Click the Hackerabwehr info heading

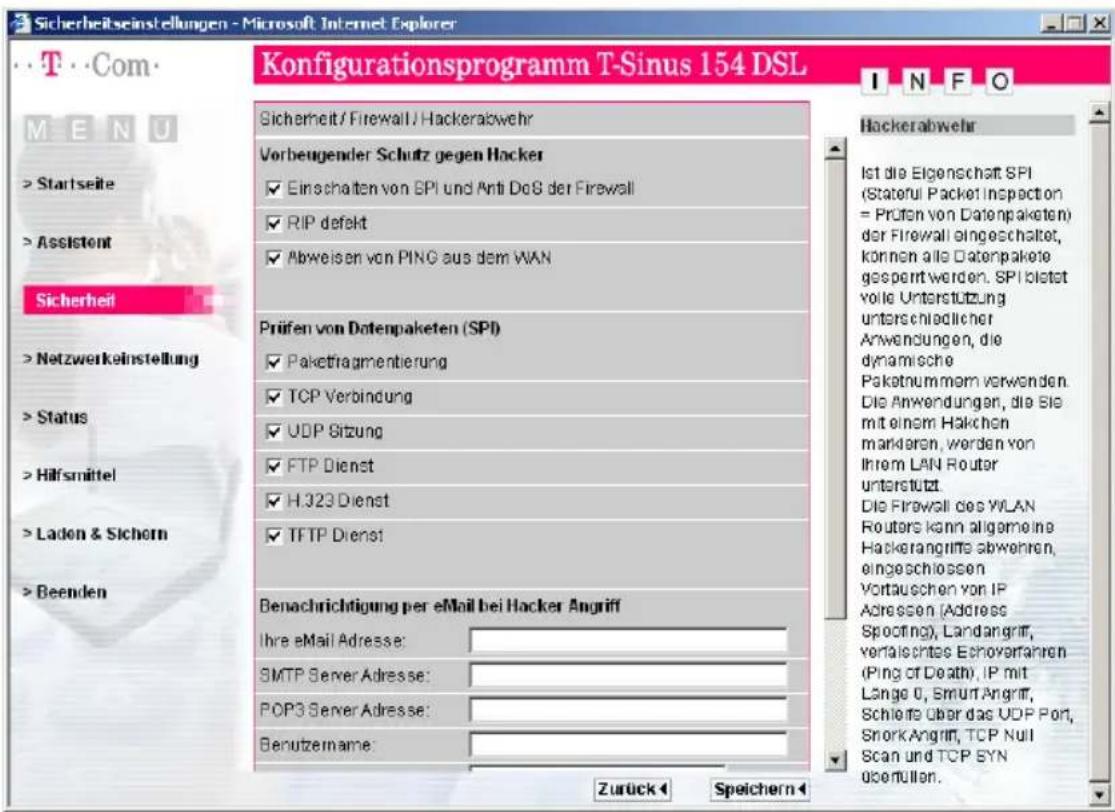point(917,126)
